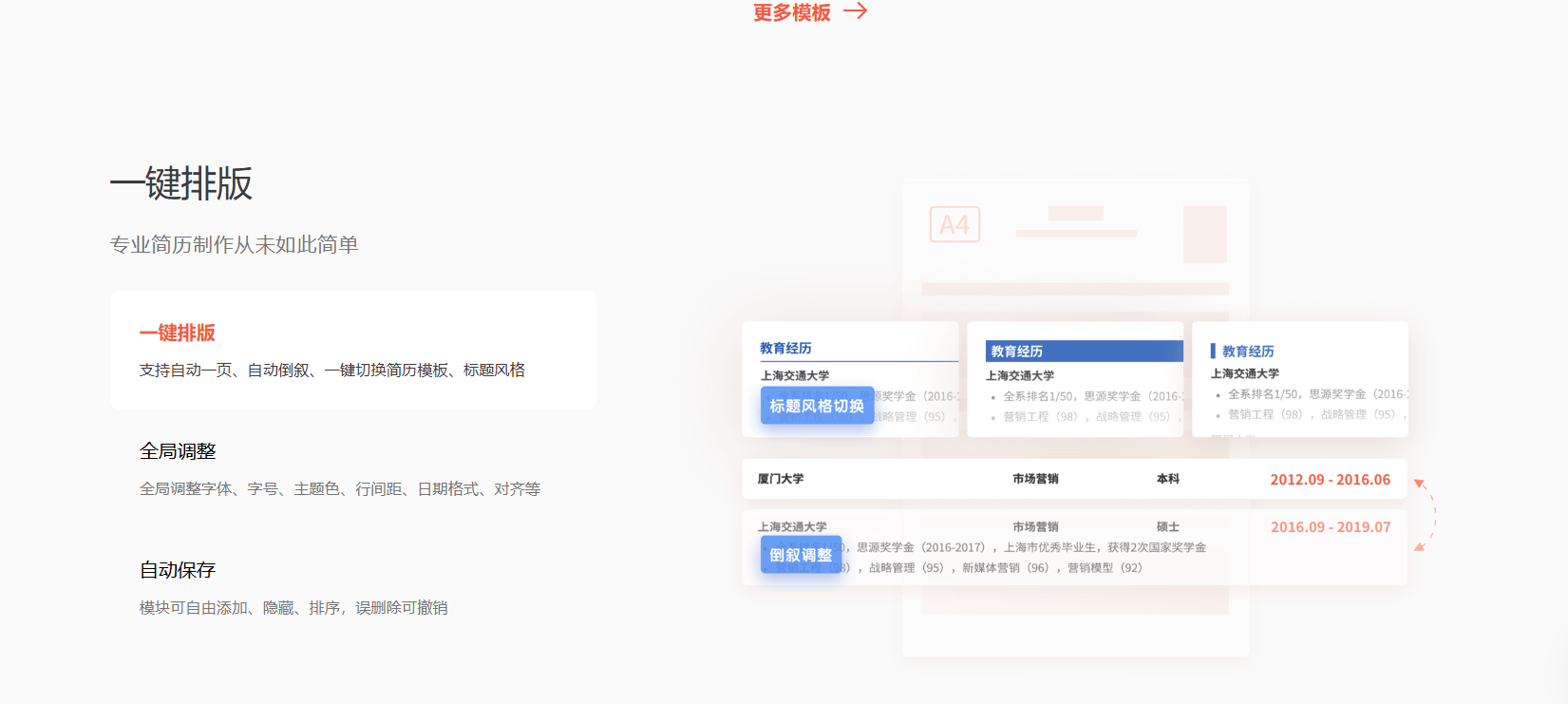Screen dimensions: 1568x704
Task: Click the 2012.09 - 2016.06 date
Action: (1330, 480)
